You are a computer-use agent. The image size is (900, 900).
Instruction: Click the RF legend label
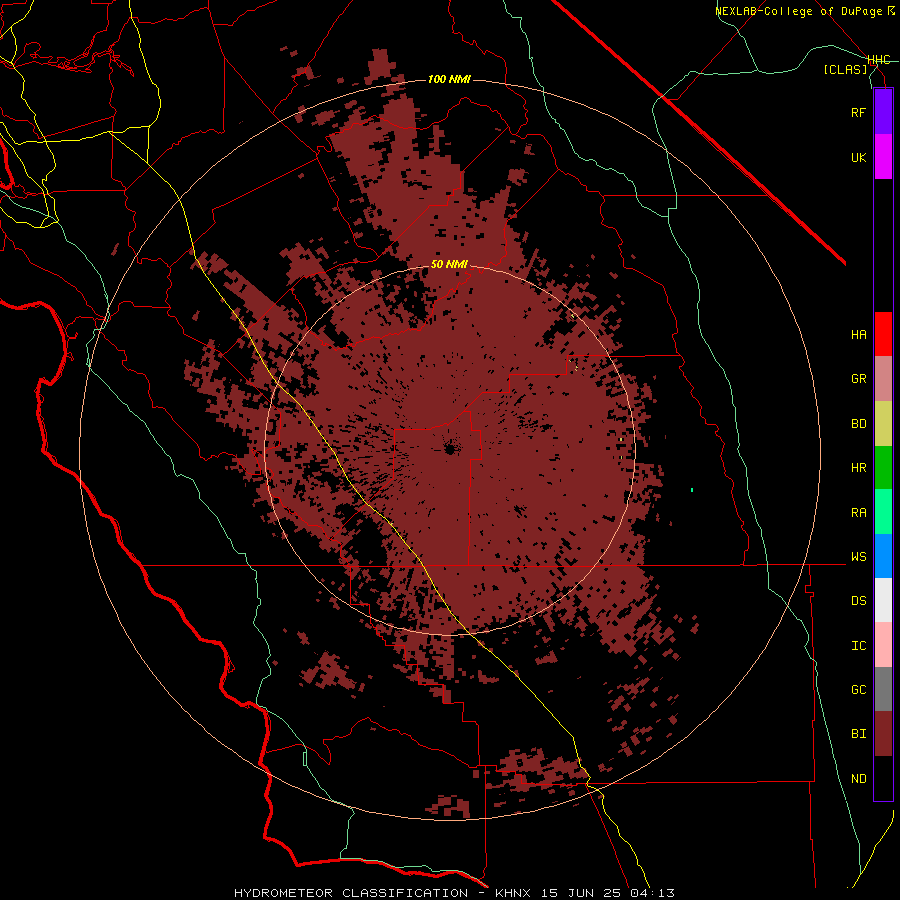[x=858, y=112]
